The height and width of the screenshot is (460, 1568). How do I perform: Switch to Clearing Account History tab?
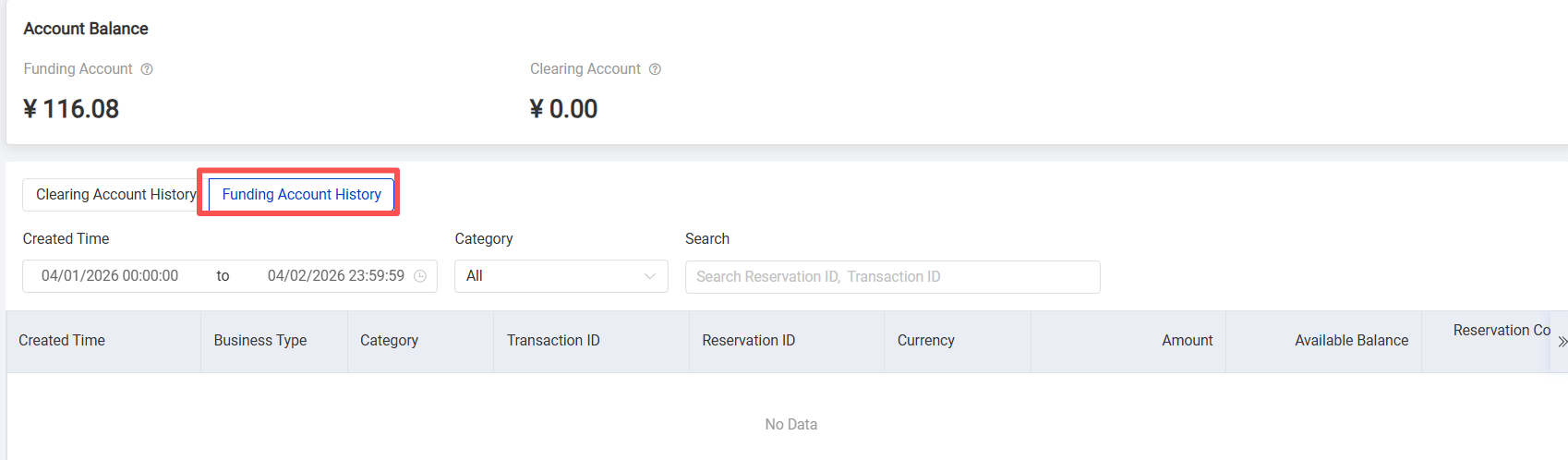[115, 195]
